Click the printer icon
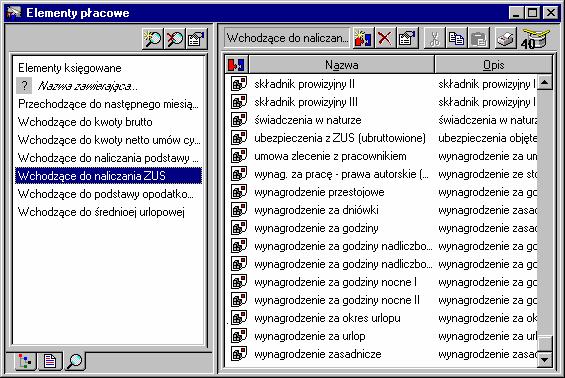This screenshot has height=378, width=565. 505,38
